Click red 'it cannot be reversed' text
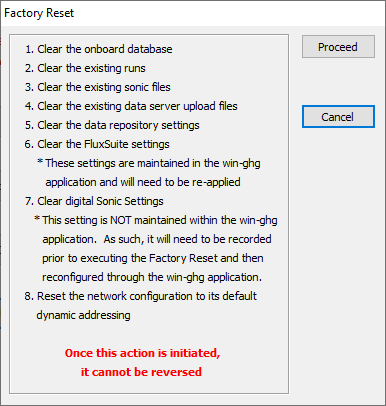The height and width of the screenshot is (406, 386). (x=141, y=372)
